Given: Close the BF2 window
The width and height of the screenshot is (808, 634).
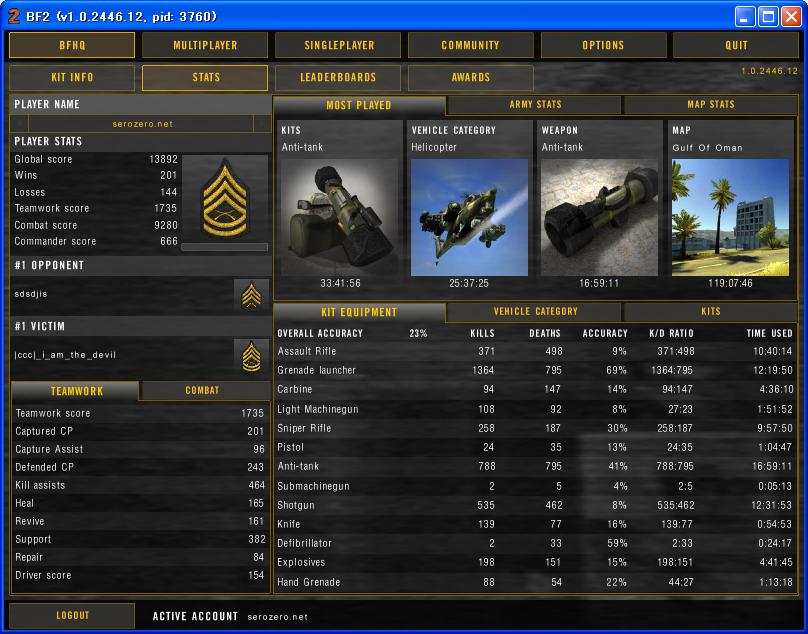Looking at the screenshot, I should coord(792,17).
